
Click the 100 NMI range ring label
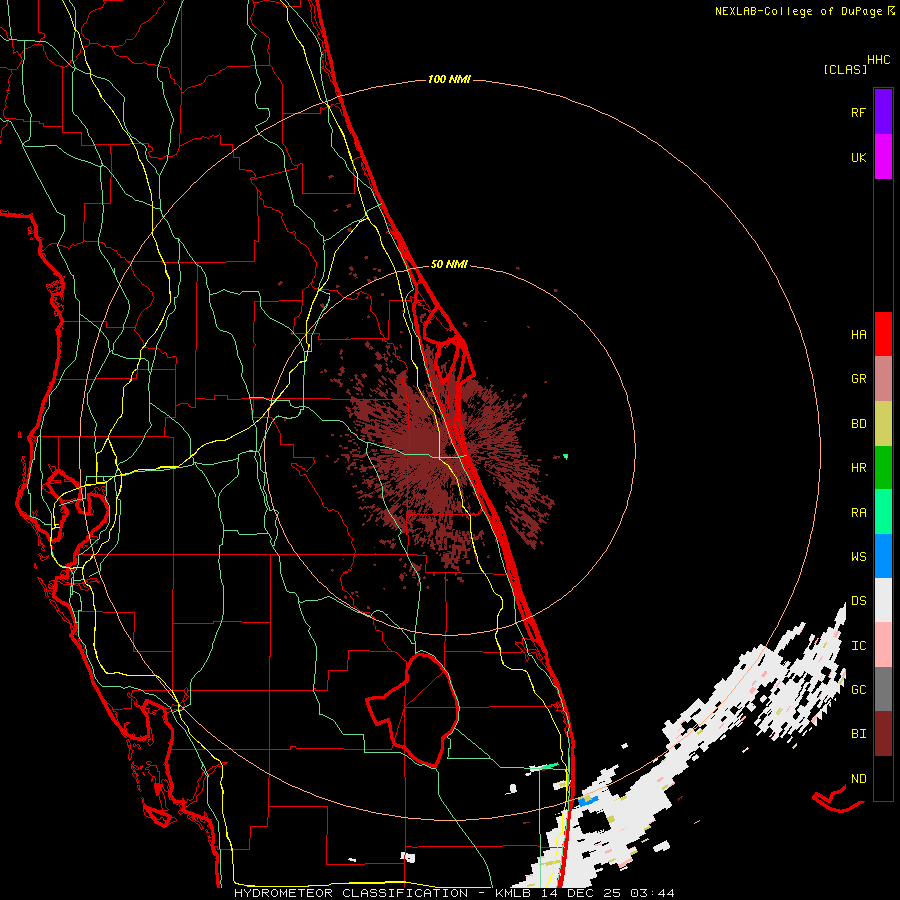449,79
